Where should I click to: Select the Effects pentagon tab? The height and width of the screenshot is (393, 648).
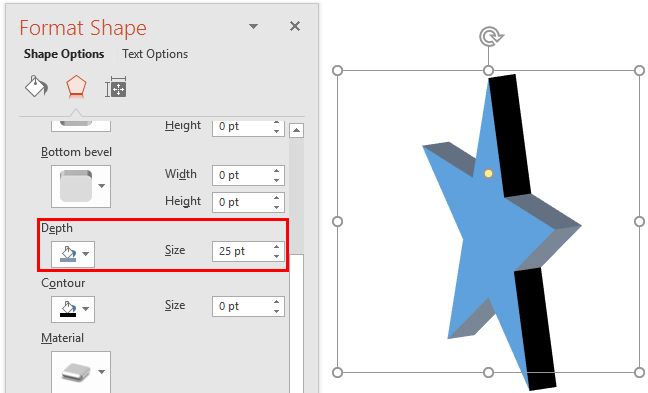click(76, 87)
